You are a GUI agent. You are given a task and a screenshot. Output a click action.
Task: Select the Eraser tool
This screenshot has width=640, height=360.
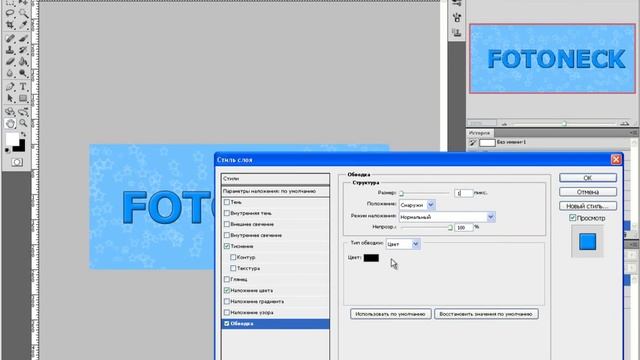pos(10,62)
